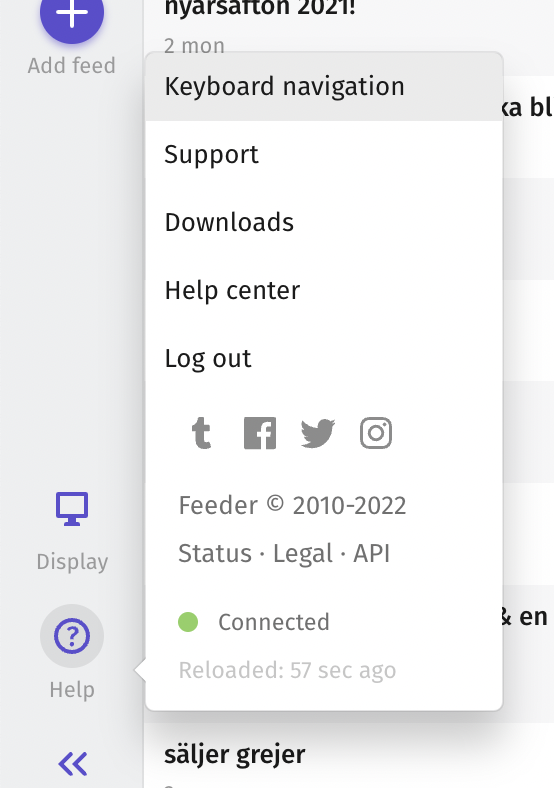Collapse the sidebar with double chevron
This screenshot has width=554, height=788.
[73, 764]
